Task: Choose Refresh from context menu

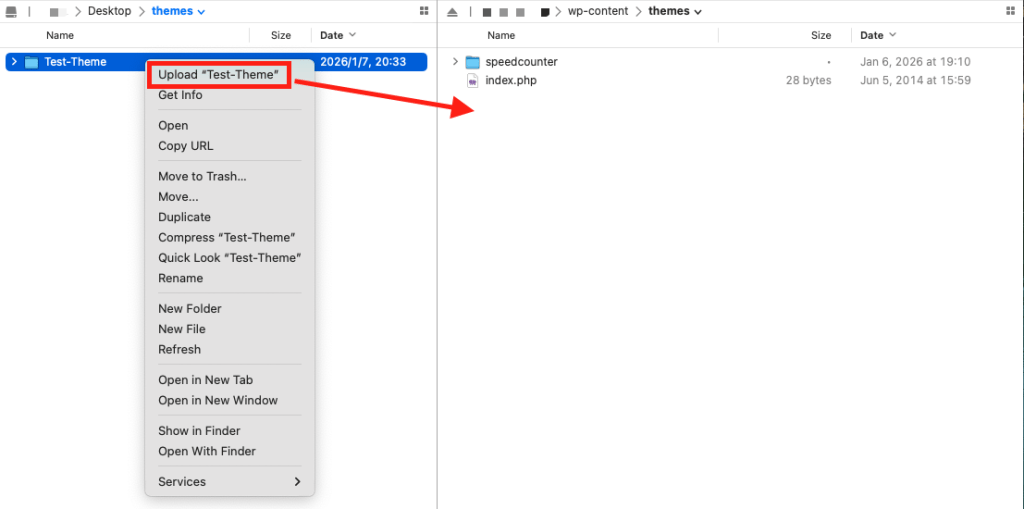Action: [x=180, y=350]
